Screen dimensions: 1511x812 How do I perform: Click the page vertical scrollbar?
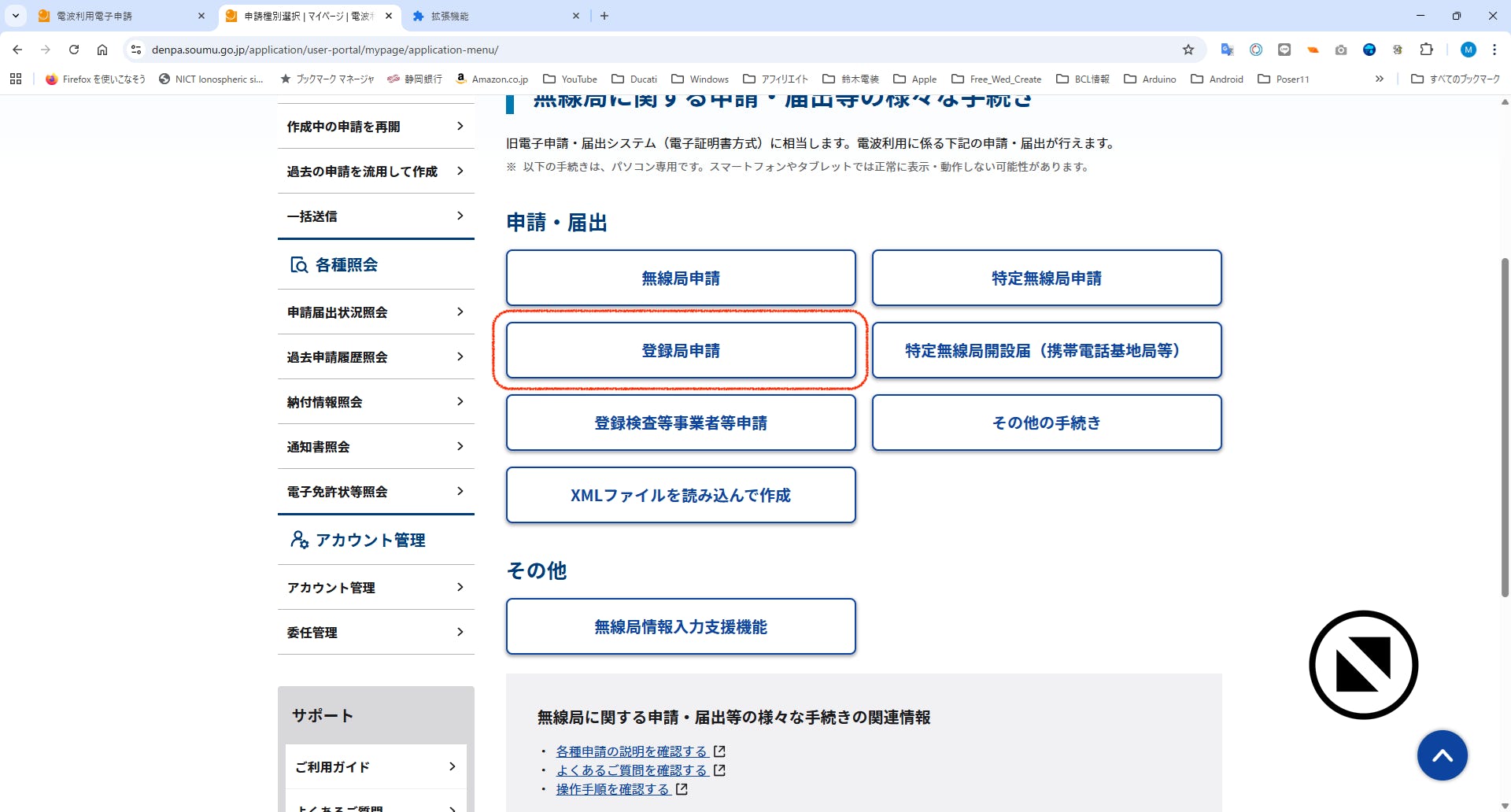[x=1505, y=425]
